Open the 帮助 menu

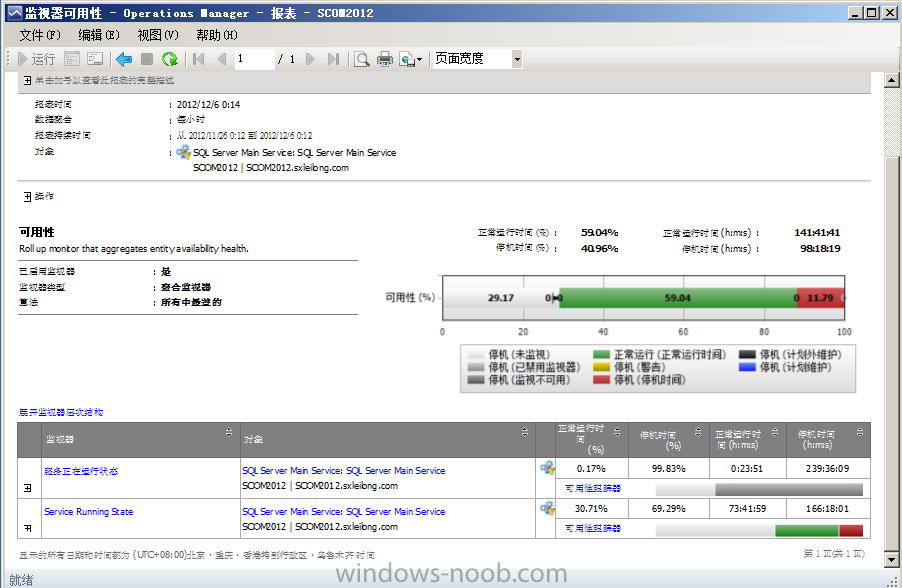[216, 35]
